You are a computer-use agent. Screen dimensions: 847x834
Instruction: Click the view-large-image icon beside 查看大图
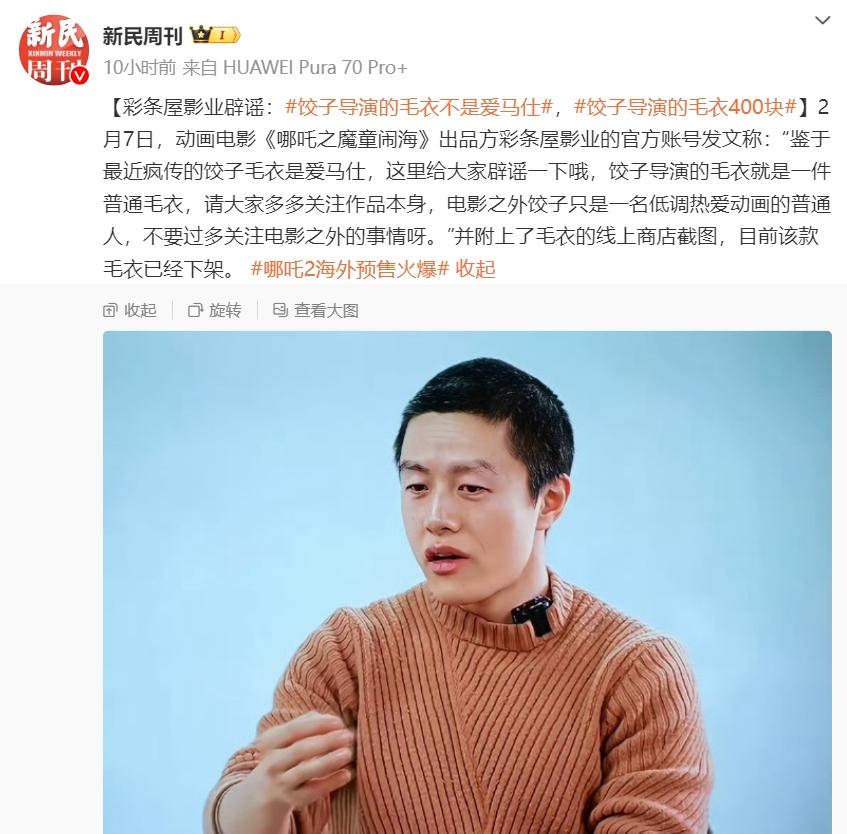pyautogui.click(x=280, y=310)
